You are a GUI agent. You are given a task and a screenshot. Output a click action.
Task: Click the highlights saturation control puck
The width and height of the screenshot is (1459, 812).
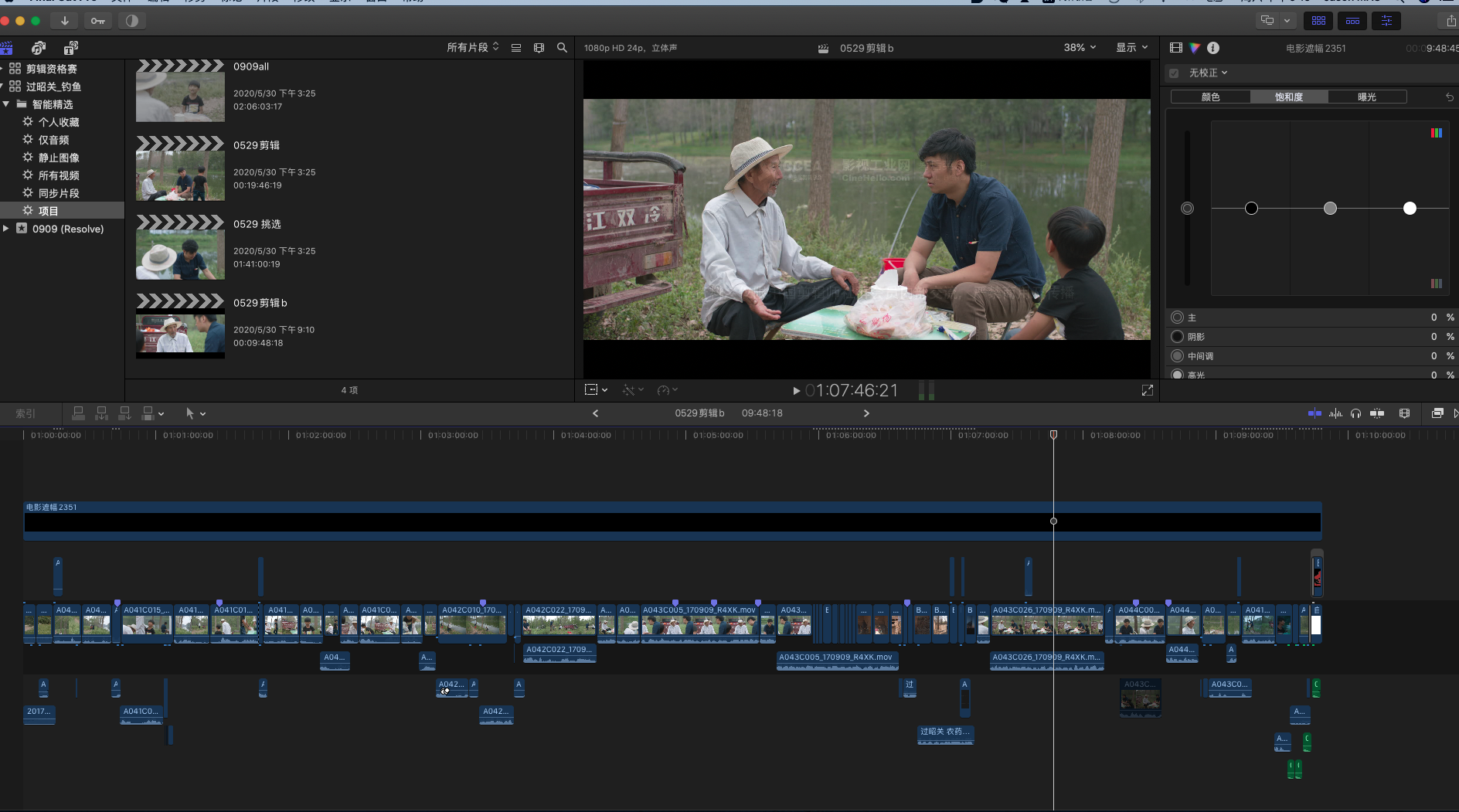[1410, 208]
